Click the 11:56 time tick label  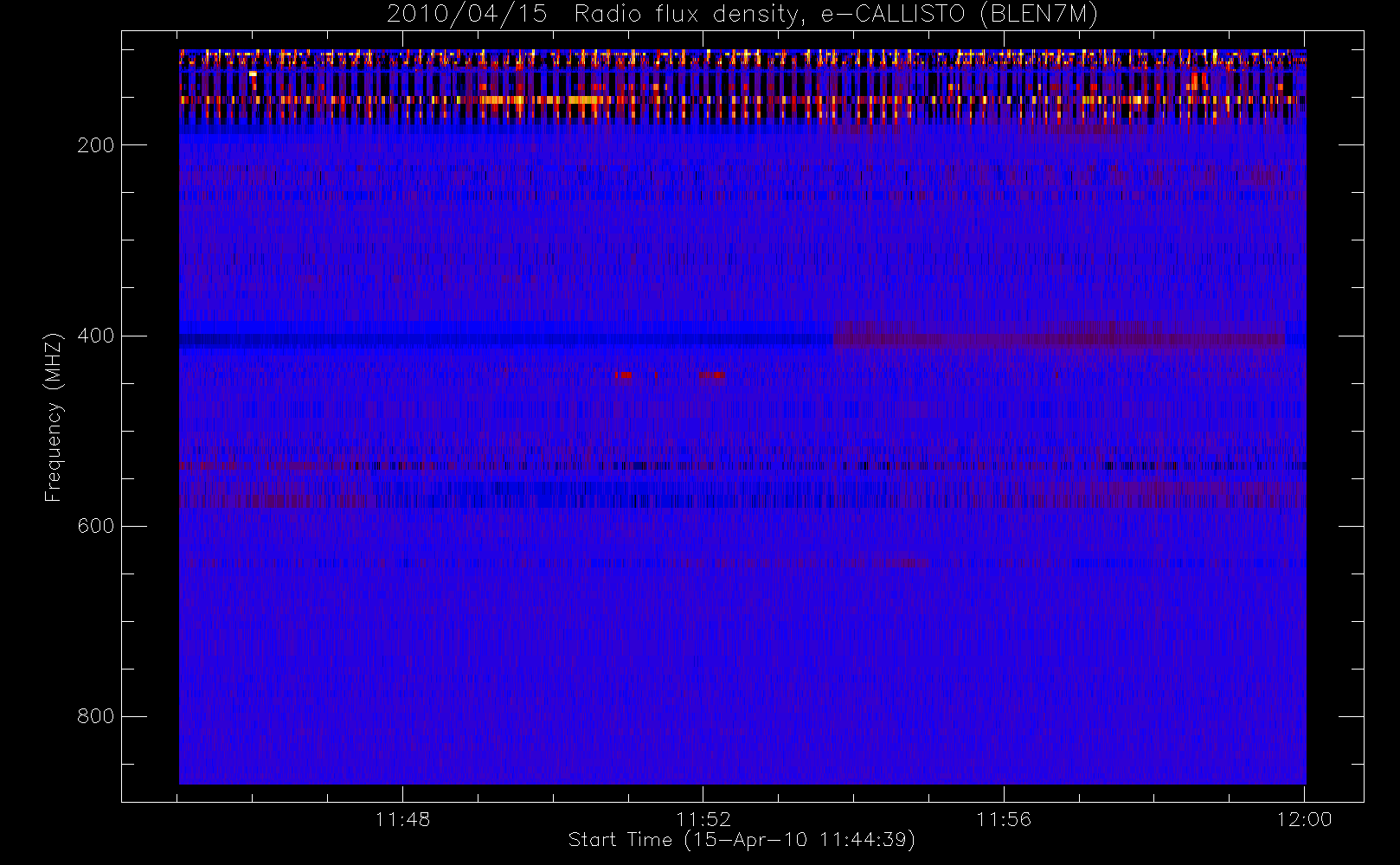pos(1004,819)
